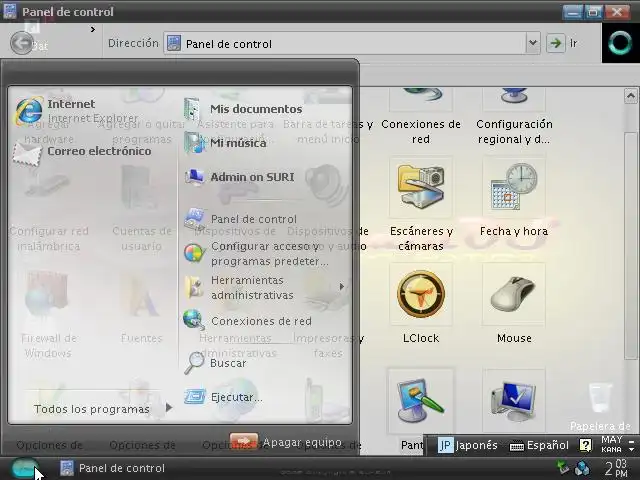This screenshot has width=640, height=480.
Task: Open Mis documentos folder icon
Action: tap(192, 109)
